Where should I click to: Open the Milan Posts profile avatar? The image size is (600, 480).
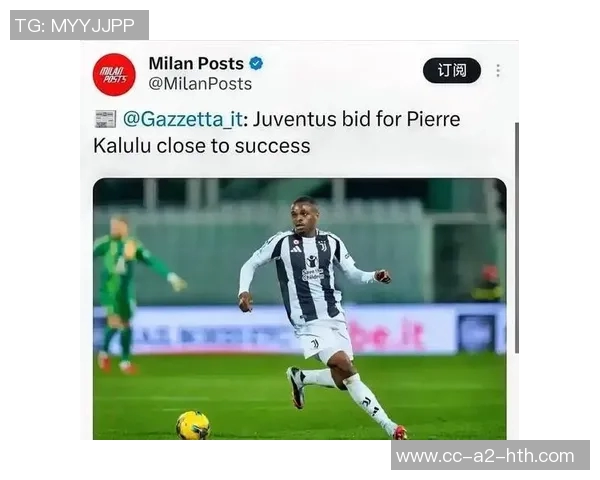click(114, 75)
